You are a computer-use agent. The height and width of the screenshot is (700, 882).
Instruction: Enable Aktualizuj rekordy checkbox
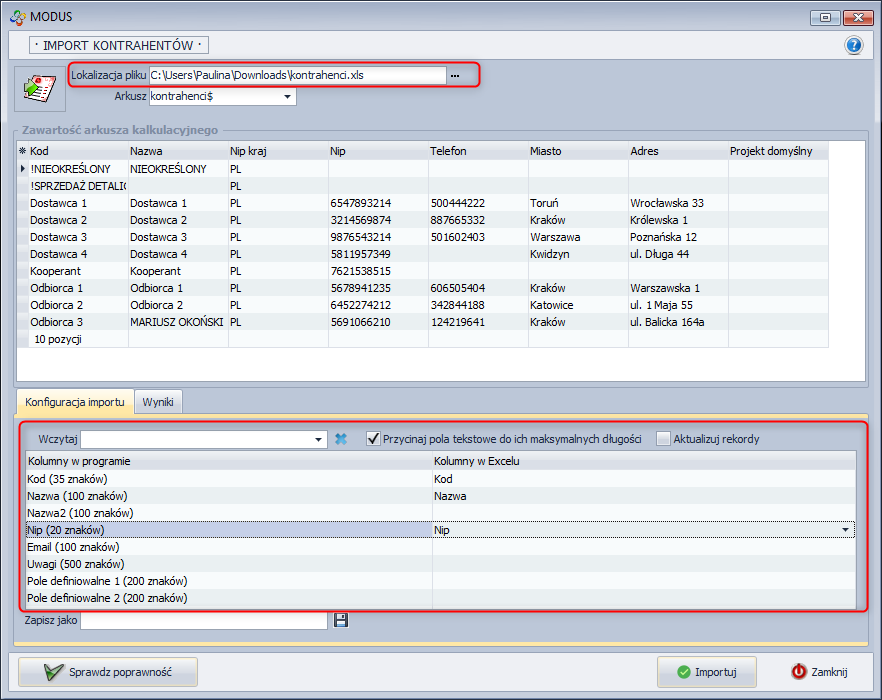pos(663,439)
